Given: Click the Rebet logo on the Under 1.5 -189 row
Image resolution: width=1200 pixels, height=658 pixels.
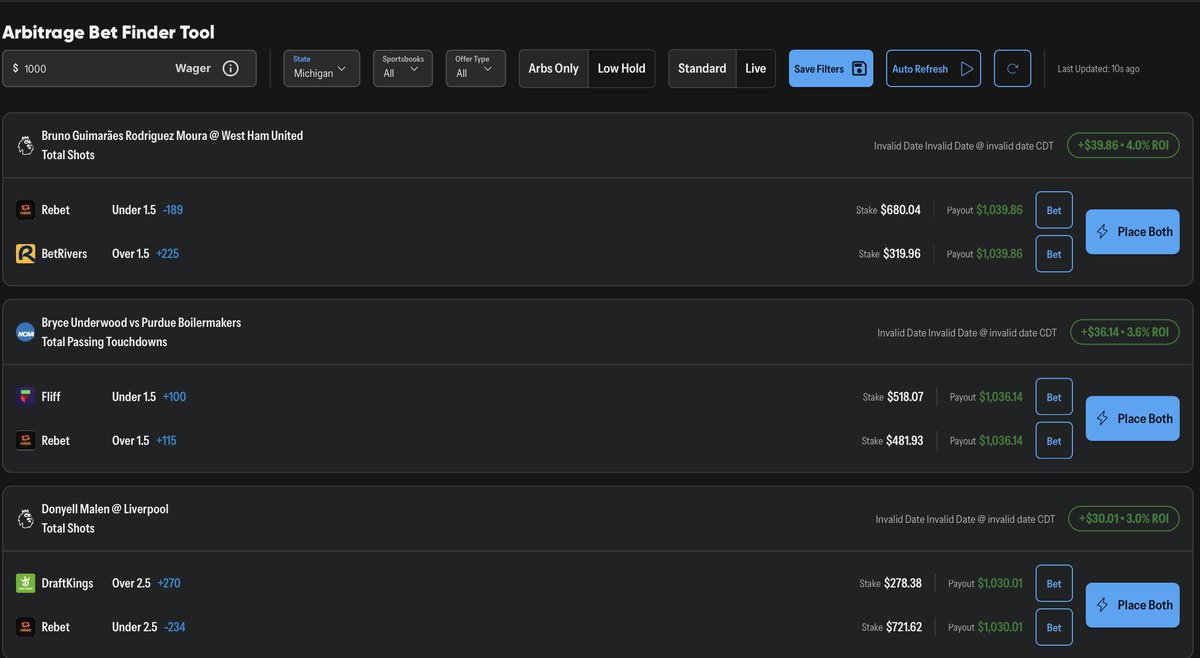Looking at the screenshot, I should point(26,210).
